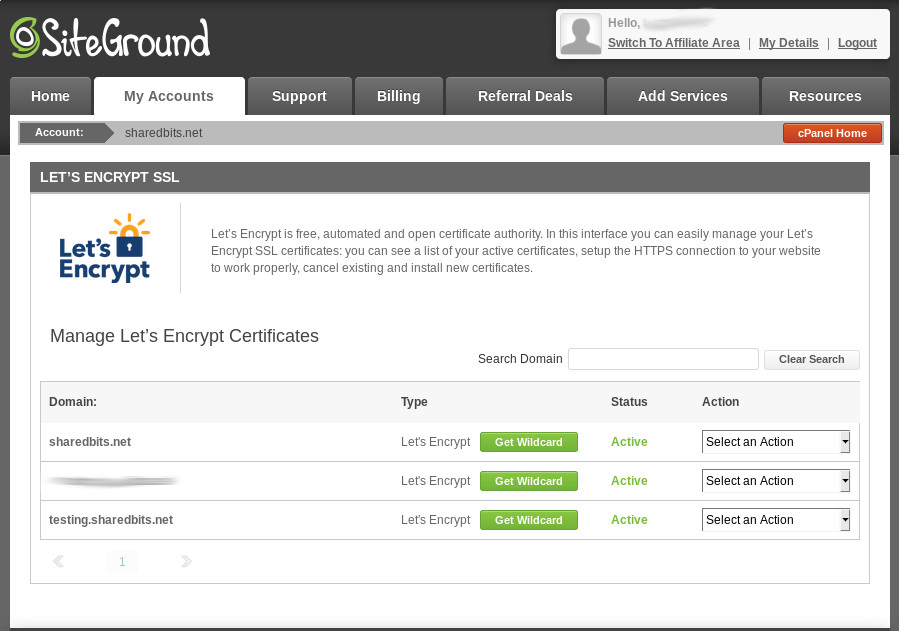Click Active status for sharedbits.net
The height and width of the screenshot is (631, 899).
point(629,442)
